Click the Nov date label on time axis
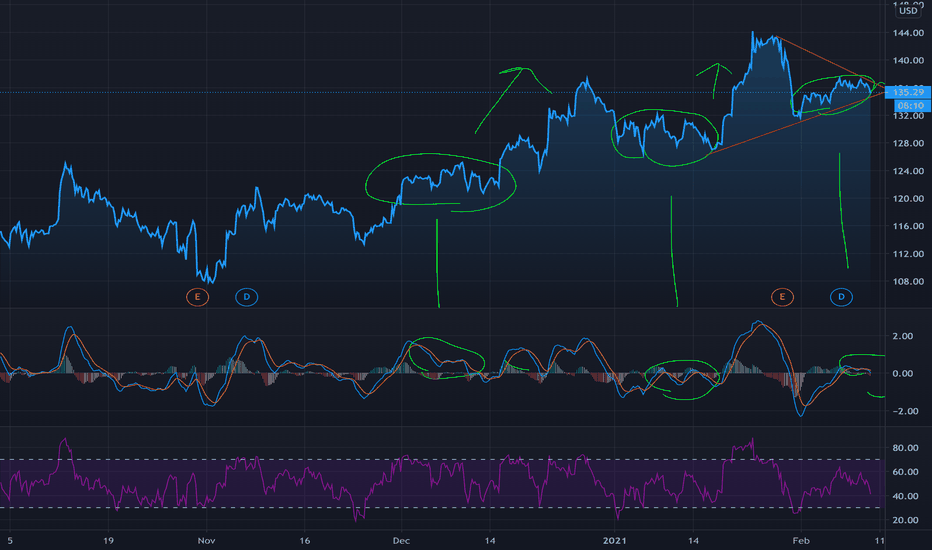The width and height of the screenshot is (932, 550). (206, 540)
